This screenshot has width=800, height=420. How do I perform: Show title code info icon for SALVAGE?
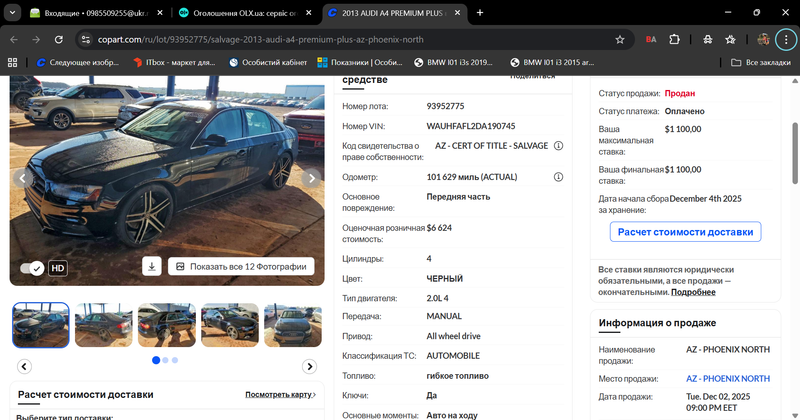559,146
